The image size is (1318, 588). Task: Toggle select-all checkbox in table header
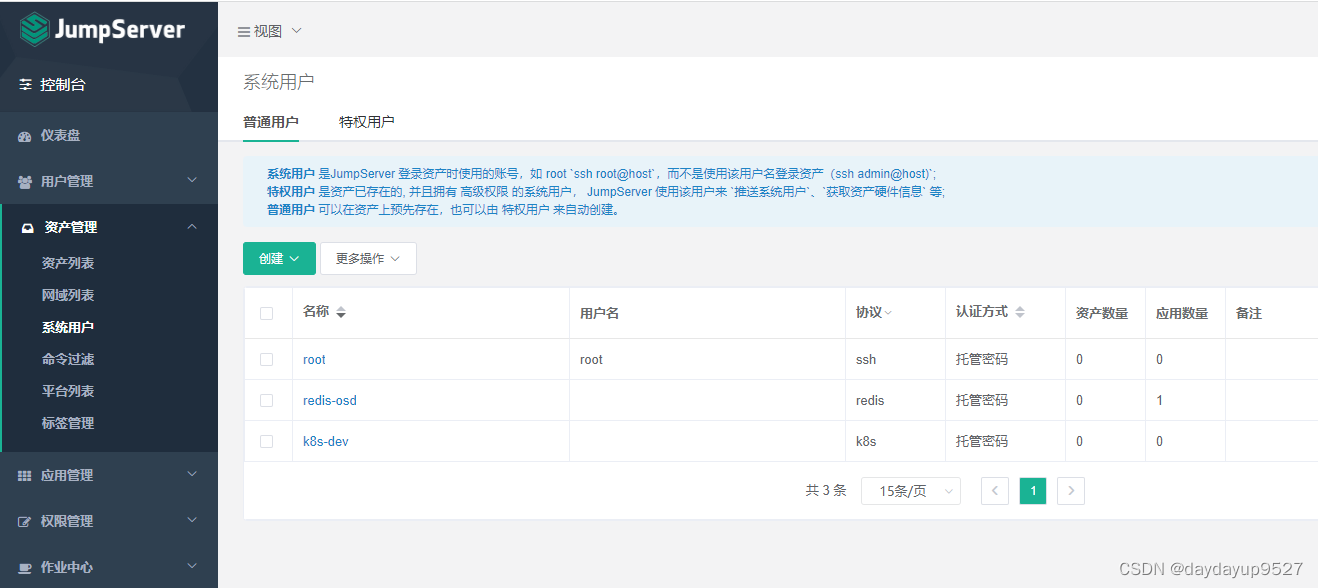tap(266, 313)
